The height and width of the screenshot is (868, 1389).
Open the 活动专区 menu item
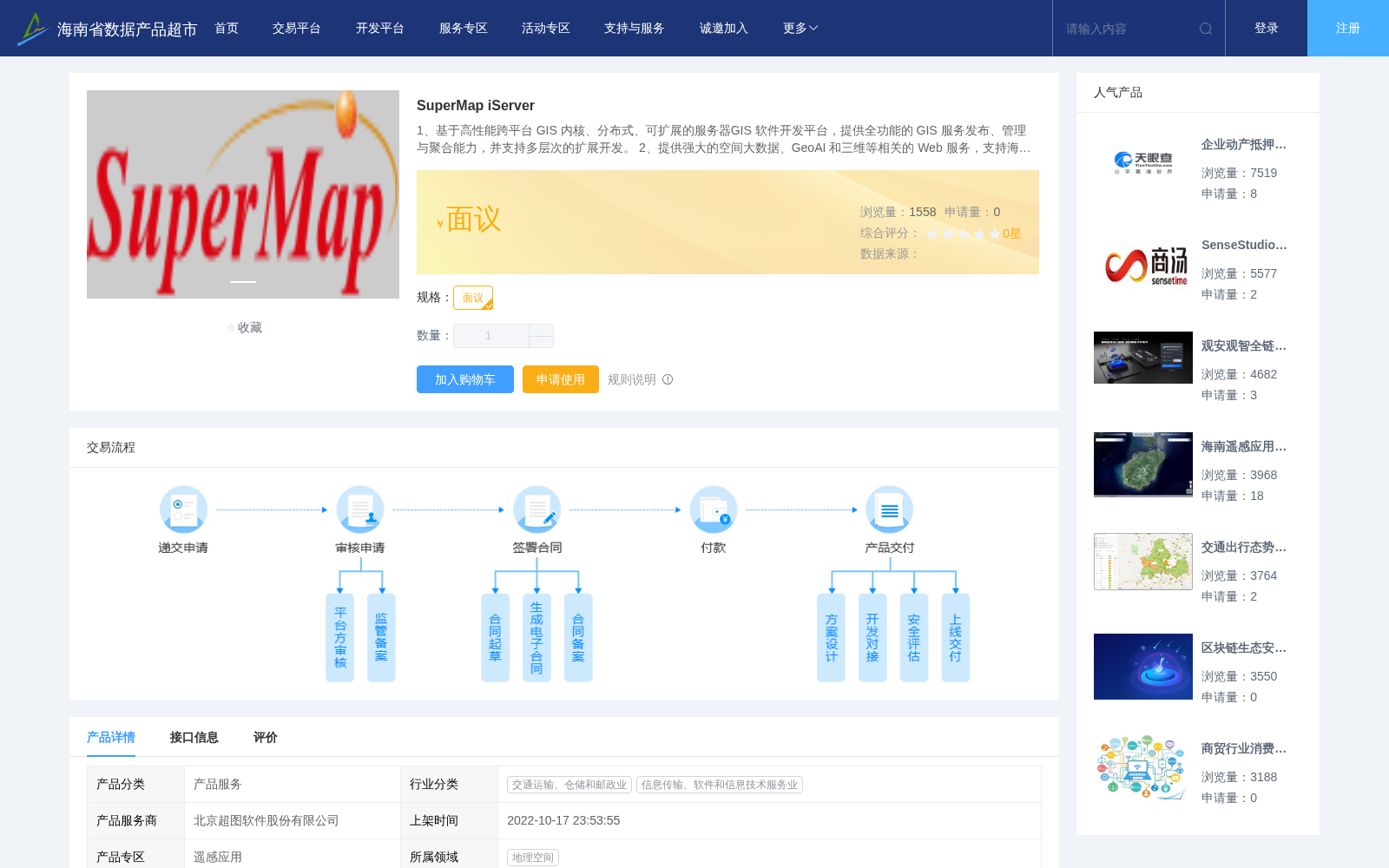click(546, 29)
